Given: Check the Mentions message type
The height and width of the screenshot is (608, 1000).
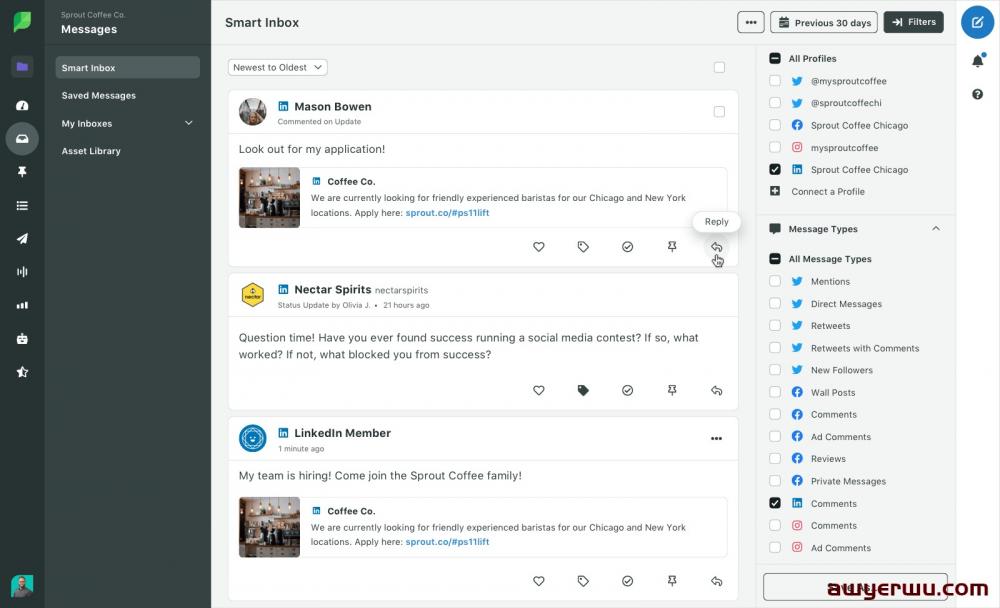Looking at the screenshot, I should coord(775,281).
